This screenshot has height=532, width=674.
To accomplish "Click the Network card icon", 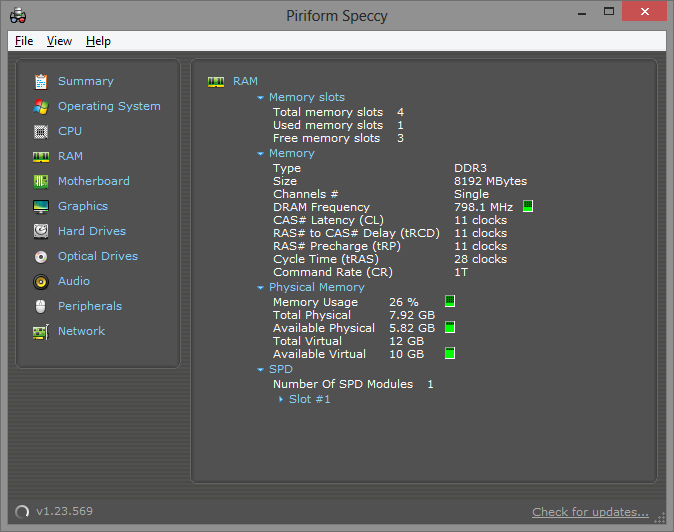I will [41, 332].
